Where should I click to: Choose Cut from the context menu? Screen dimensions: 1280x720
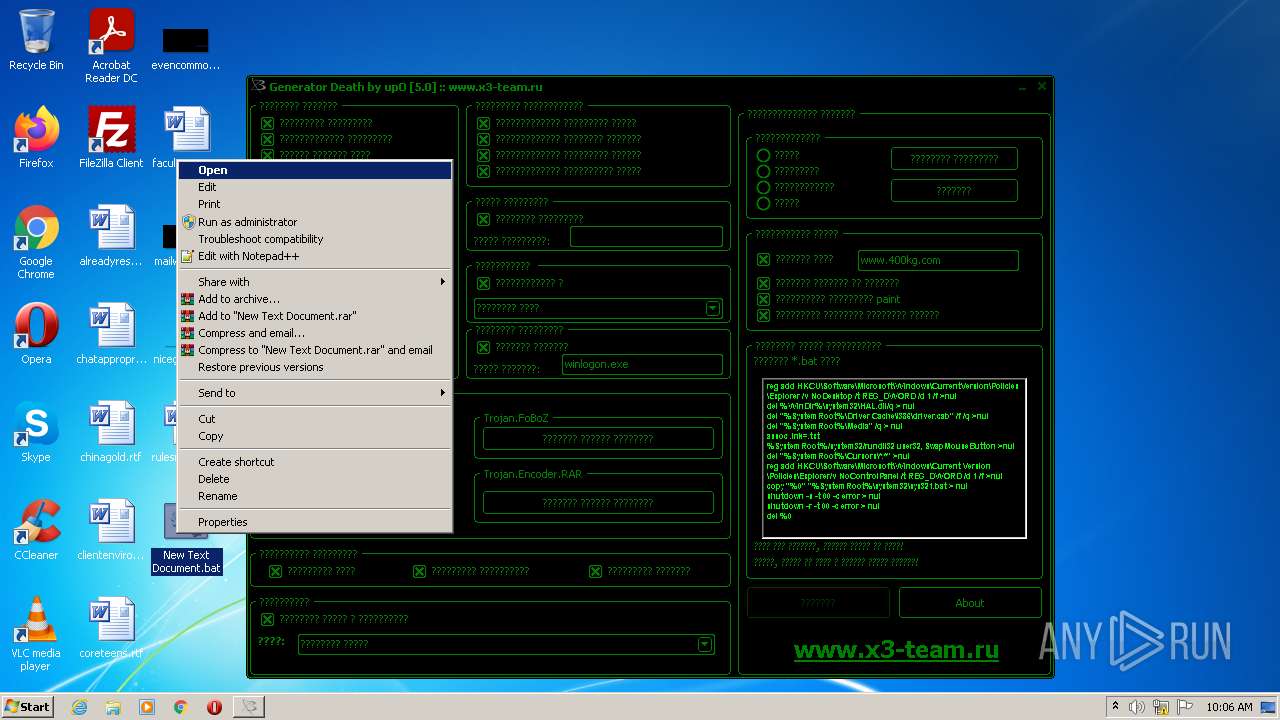315,419
